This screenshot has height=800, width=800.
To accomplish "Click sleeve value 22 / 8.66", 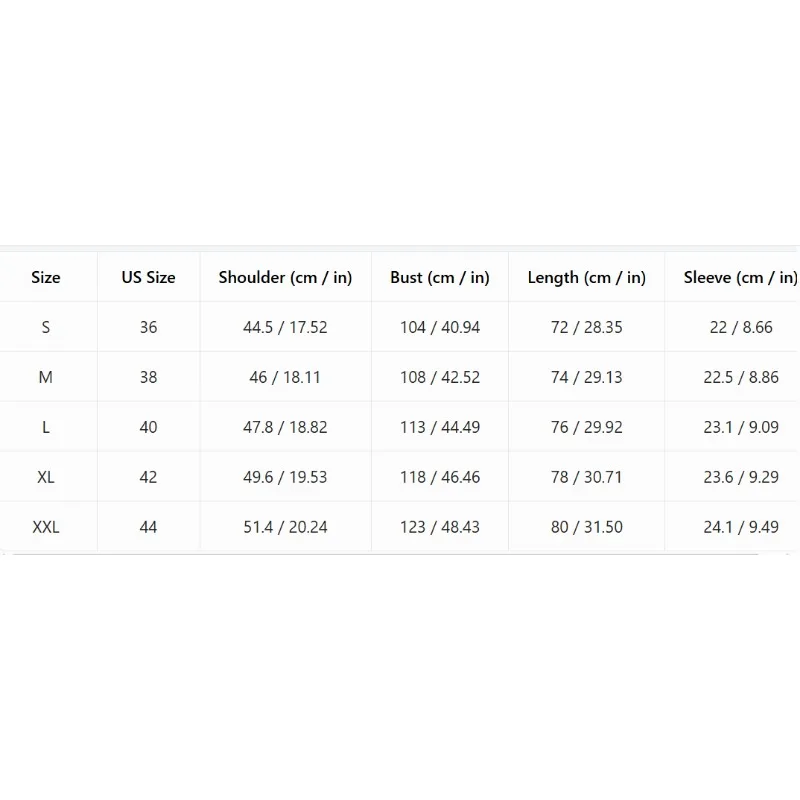I will [741, 327].
